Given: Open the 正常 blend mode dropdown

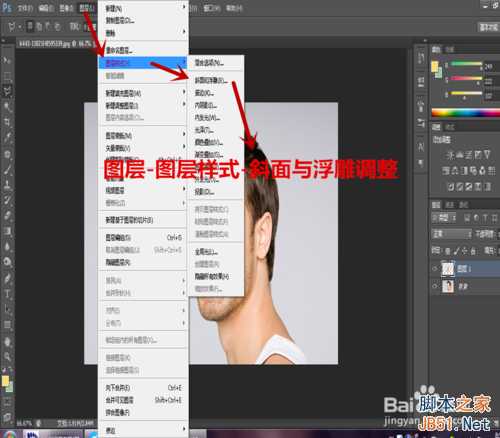Looking at the screenshot, I should click(452, 234).
